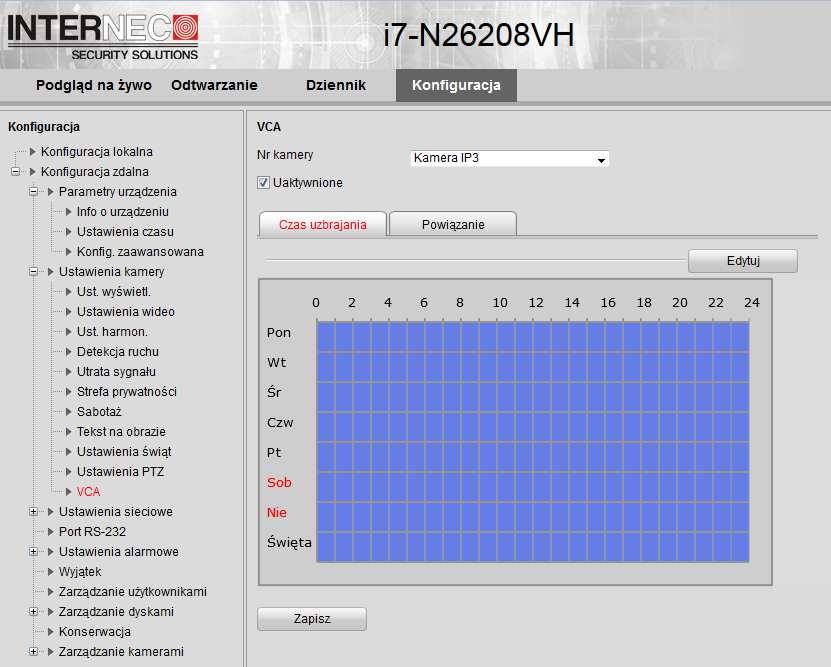This screenshot has width=831, height=667.
Task: Click the arrow icon beside Detekcja ruchu
Action: pyautogui.click(x=68, y=352)
